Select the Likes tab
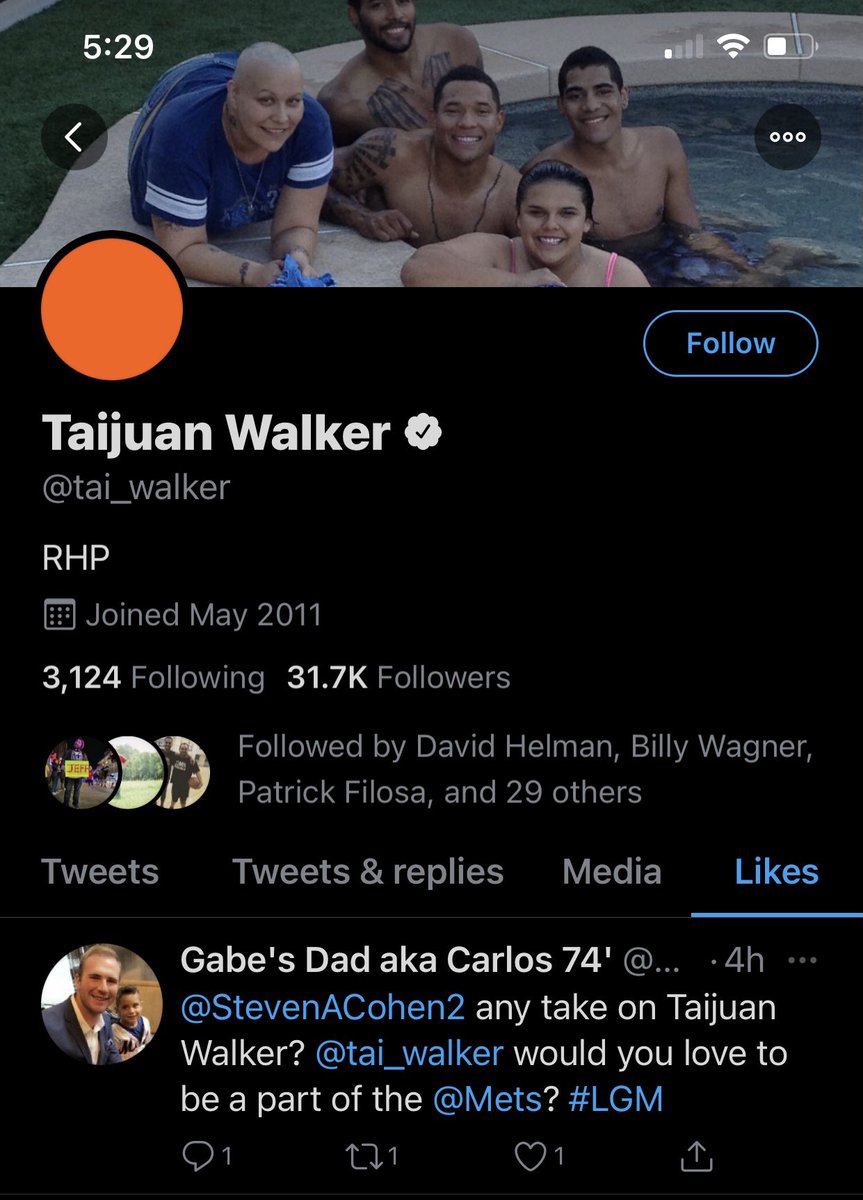Image resolution: width=863 pixels, height=1200 pixels. click(x=776, y=871)
